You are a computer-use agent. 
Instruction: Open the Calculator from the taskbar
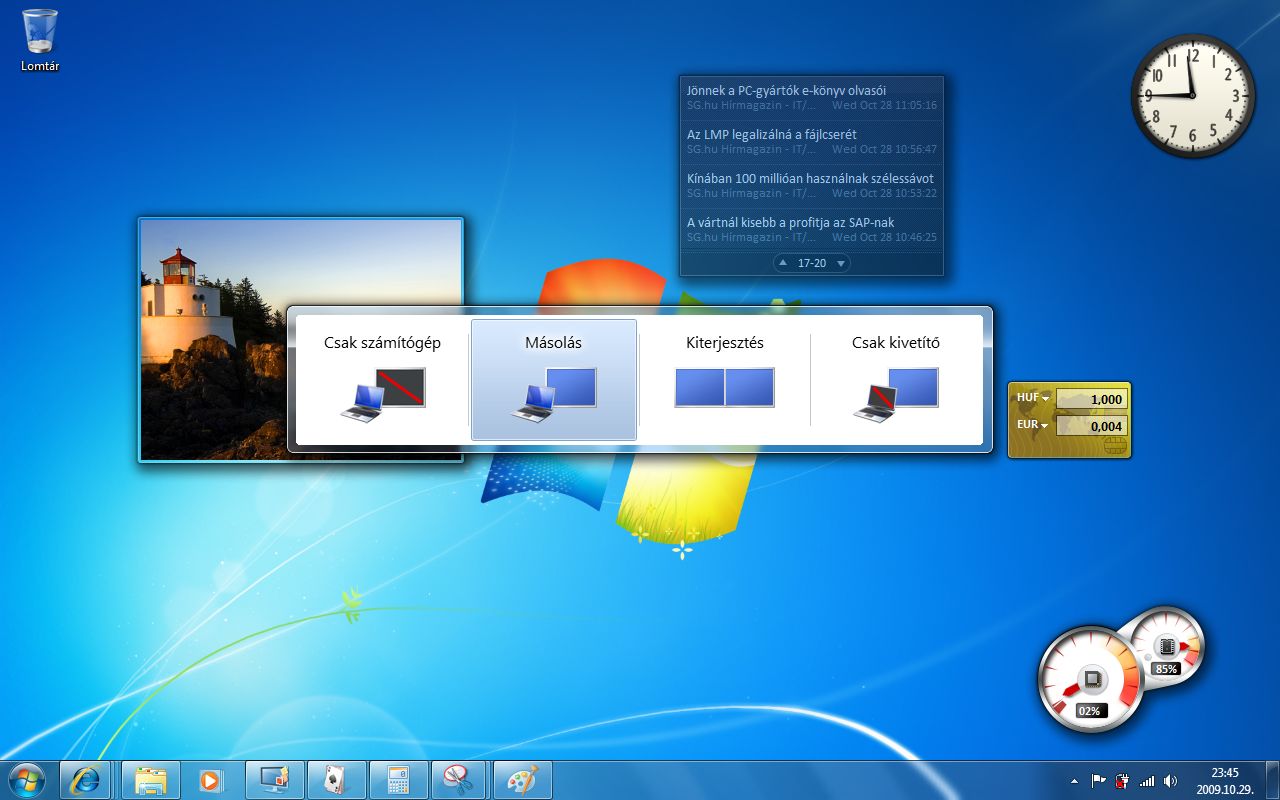(x=398, y=779)
